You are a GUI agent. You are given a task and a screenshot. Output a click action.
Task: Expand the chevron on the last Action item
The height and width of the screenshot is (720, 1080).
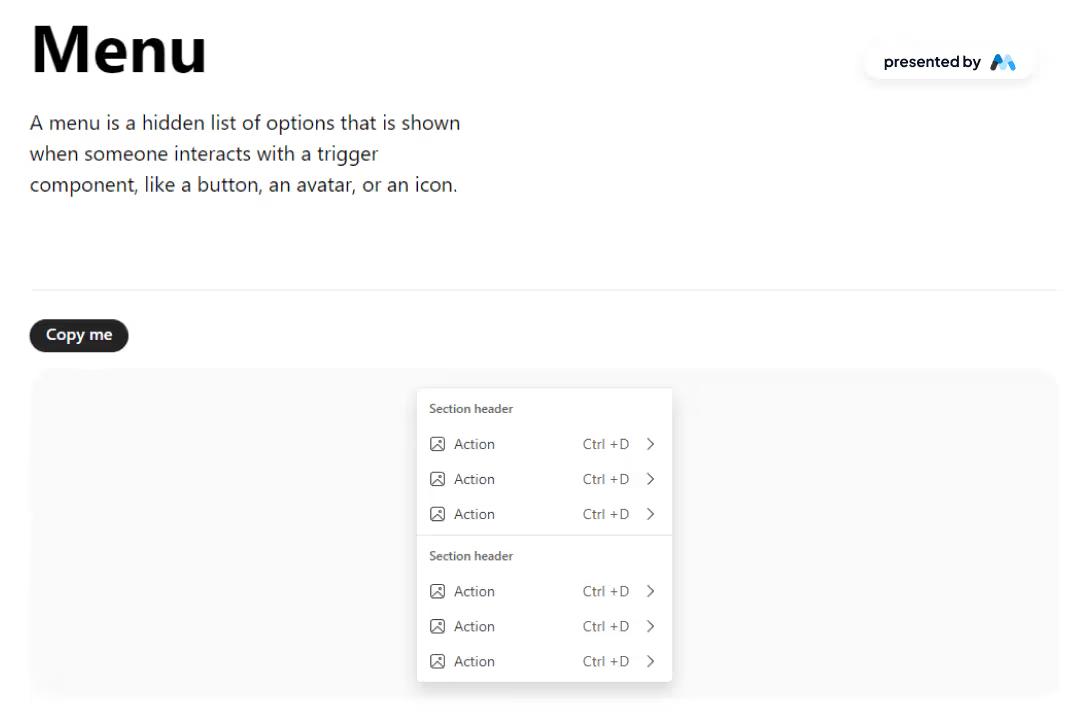coord(650,660)
